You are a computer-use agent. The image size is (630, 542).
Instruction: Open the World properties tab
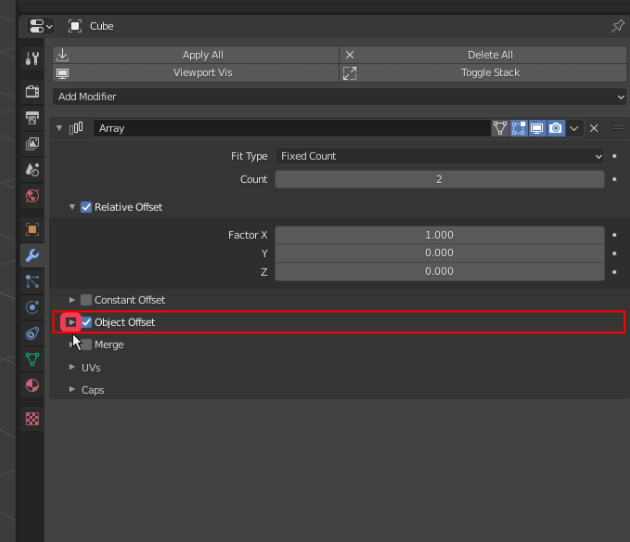(33, 196)
